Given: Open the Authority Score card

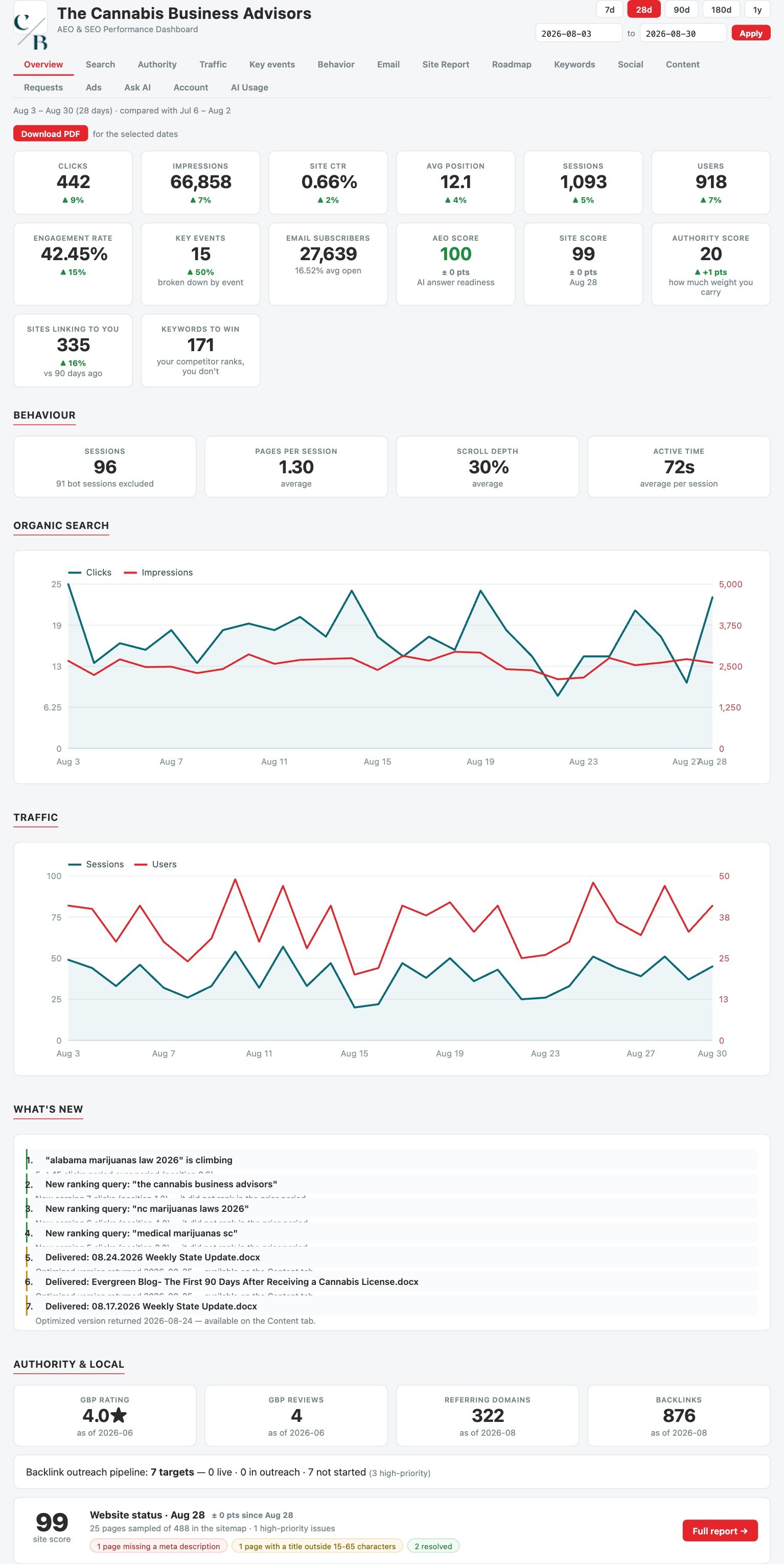Looking at the screenshot, I should [710, 264].
